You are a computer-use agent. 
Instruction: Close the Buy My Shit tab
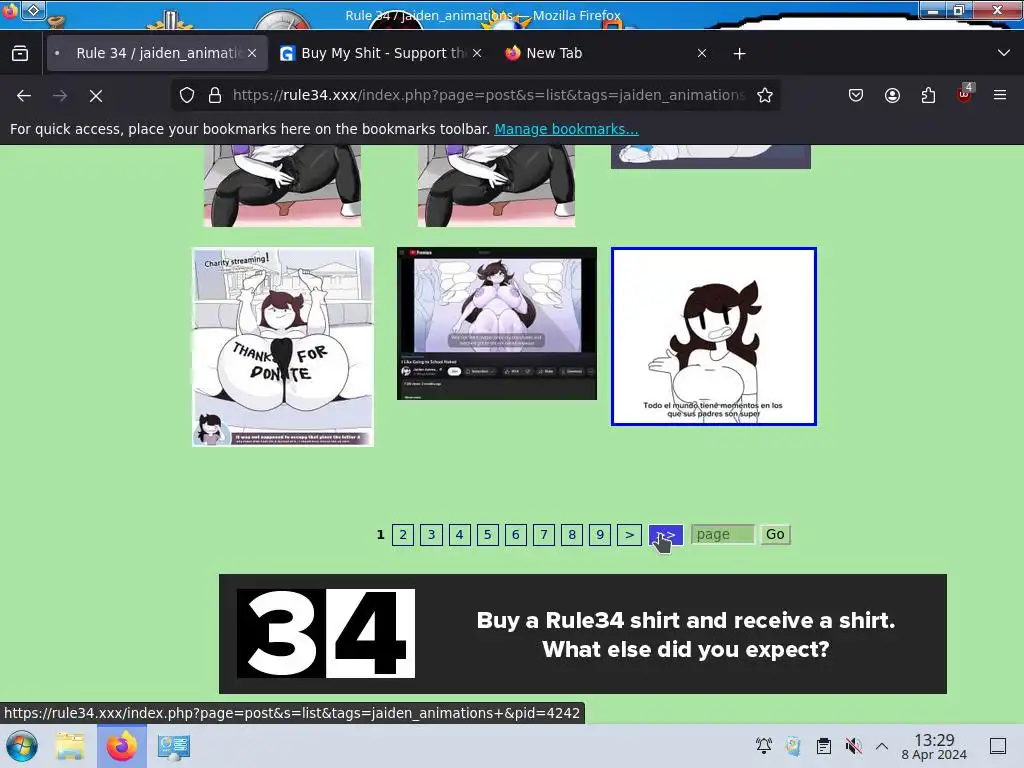tap(477, 54)
